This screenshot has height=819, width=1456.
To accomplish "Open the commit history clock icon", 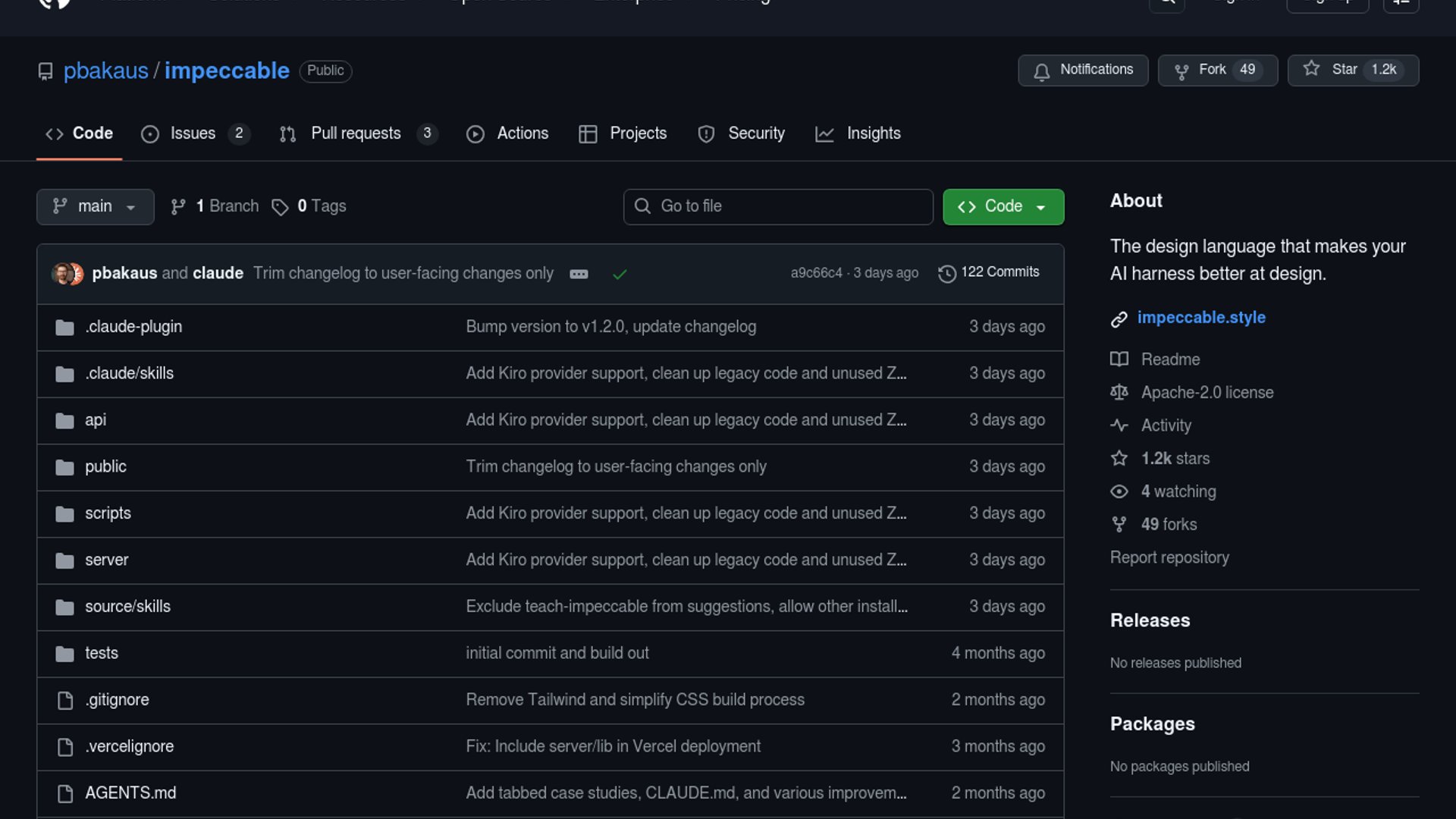I will click(x=946, y=273).
